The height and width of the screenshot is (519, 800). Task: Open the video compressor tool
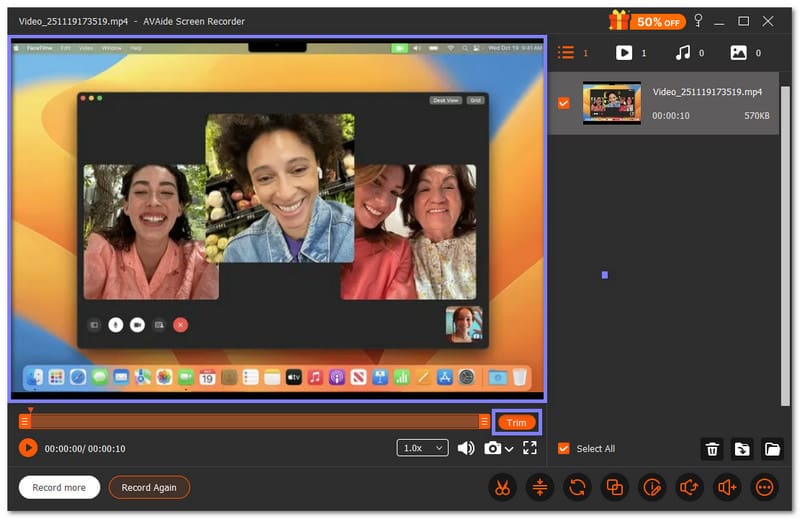(539, 488)
